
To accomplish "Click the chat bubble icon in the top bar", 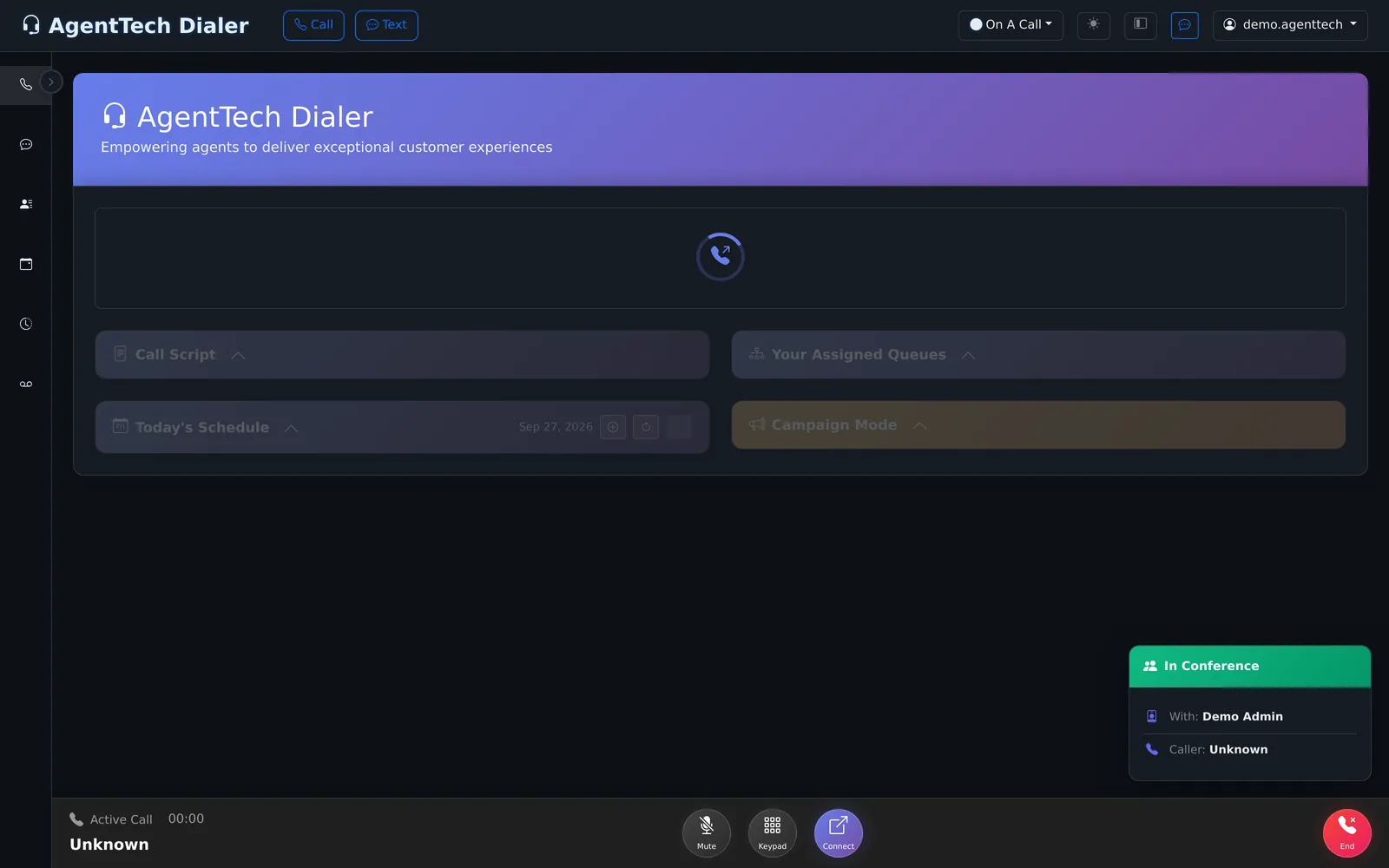I will (x=1184, y=25).
